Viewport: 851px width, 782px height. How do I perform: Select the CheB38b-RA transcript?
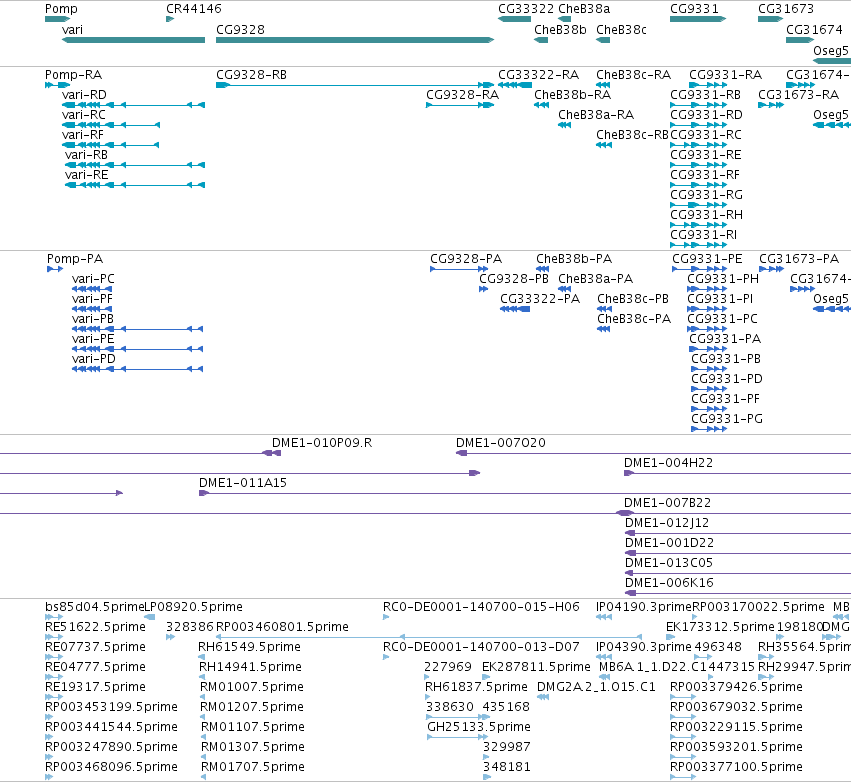542,105
